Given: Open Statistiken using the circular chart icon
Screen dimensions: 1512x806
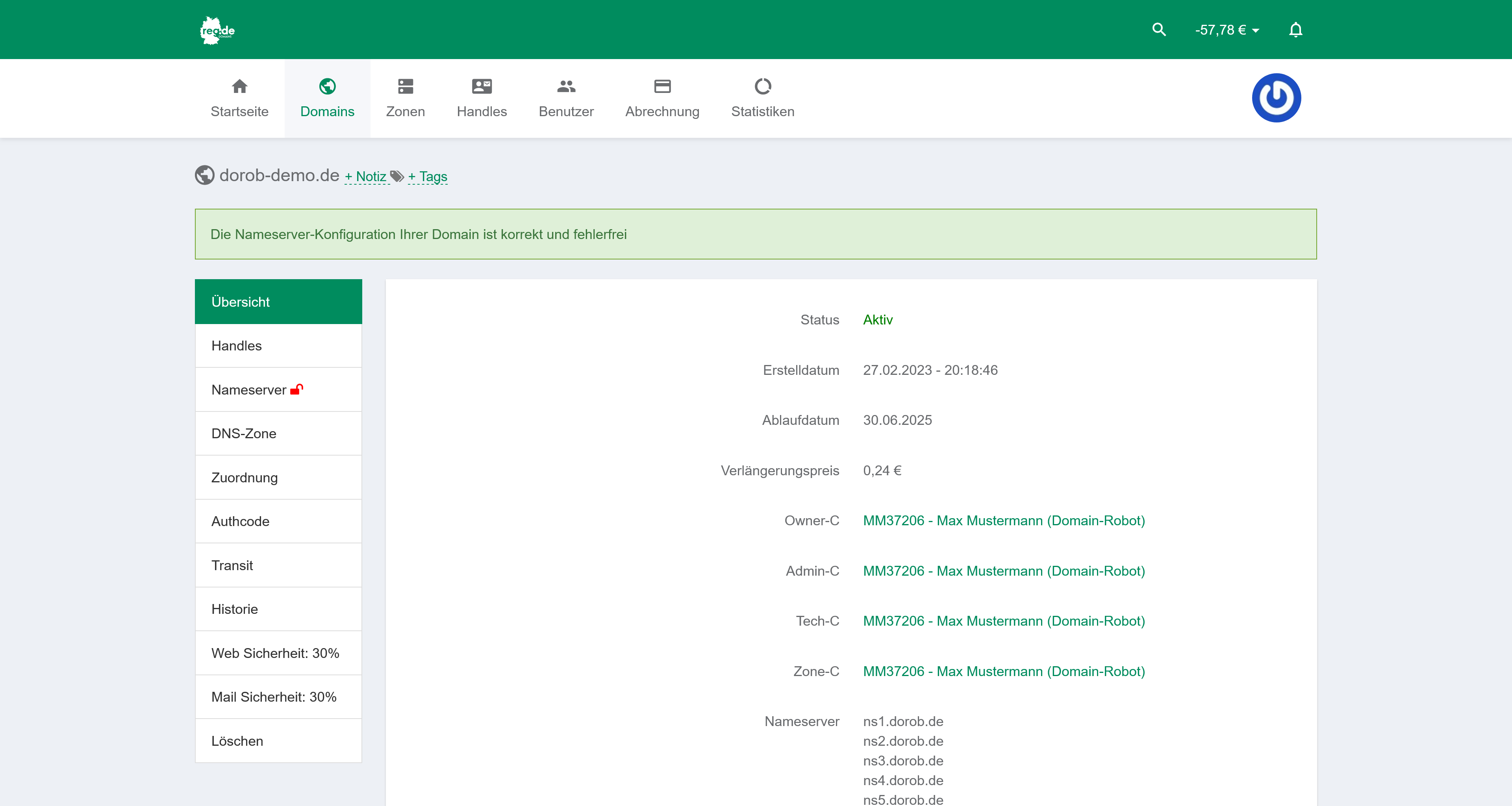Looking at the screenshot, I should click(x=762, y=86).
